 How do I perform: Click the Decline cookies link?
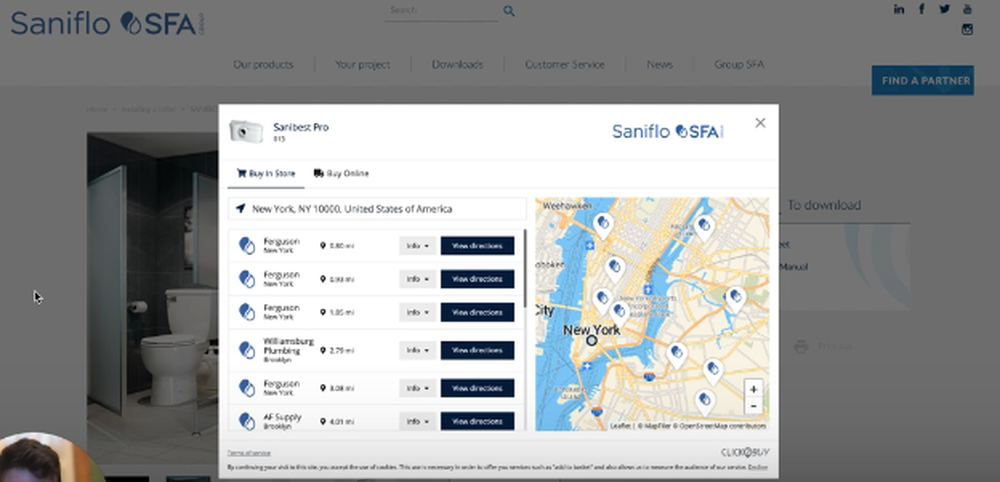pyautogui.click(x=758, y=467)
